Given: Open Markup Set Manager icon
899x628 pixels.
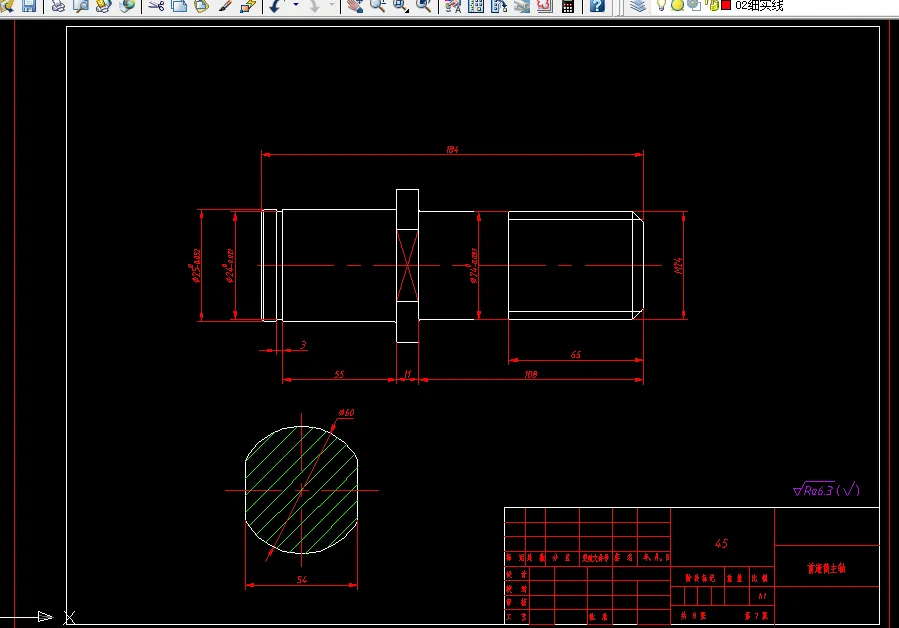Looking at the screenshot, I should pyautogui.click(x=544, y=6).
